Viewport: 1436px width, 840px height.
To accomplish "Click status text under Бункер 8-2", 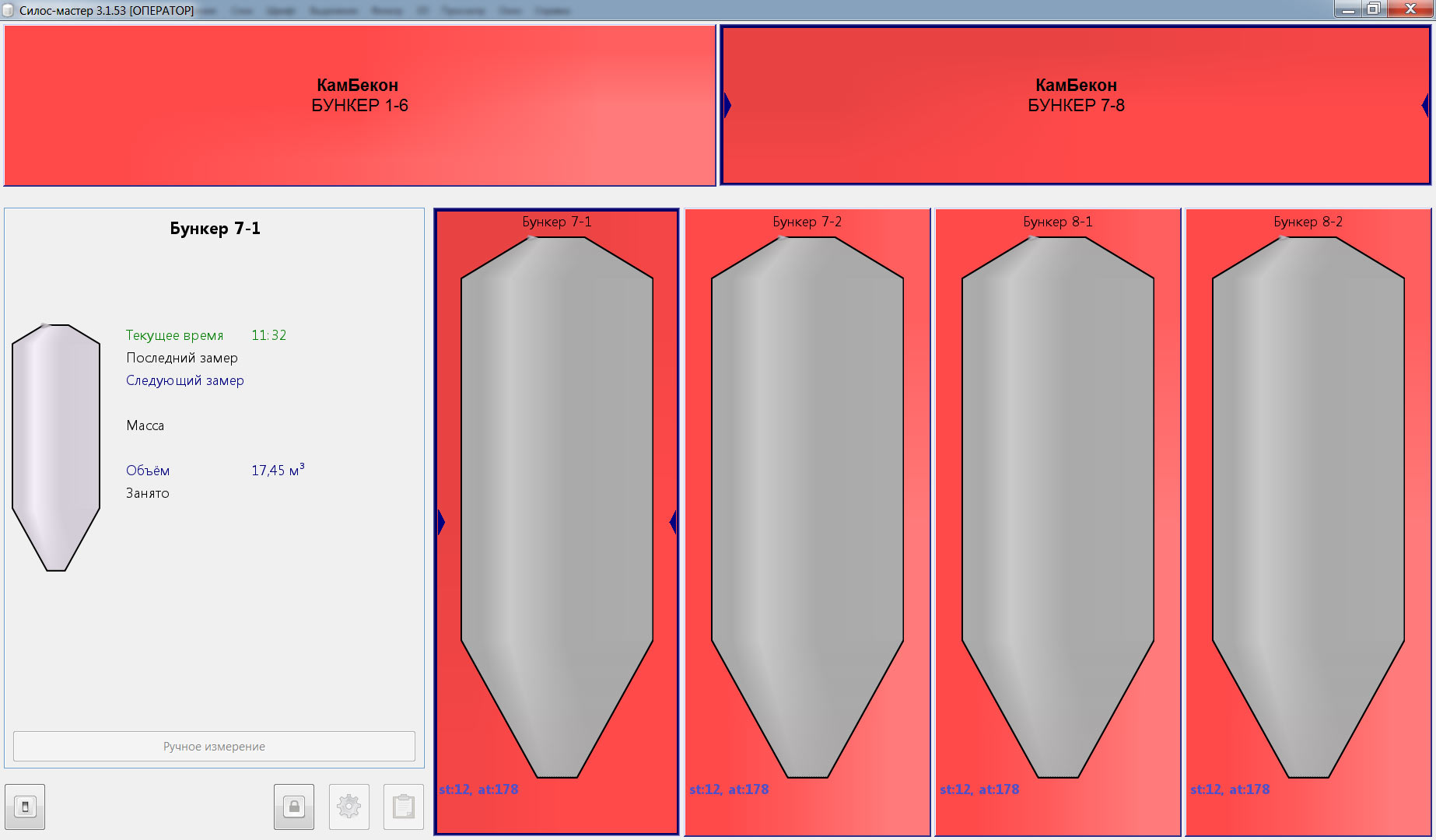I will [1230, 789].
